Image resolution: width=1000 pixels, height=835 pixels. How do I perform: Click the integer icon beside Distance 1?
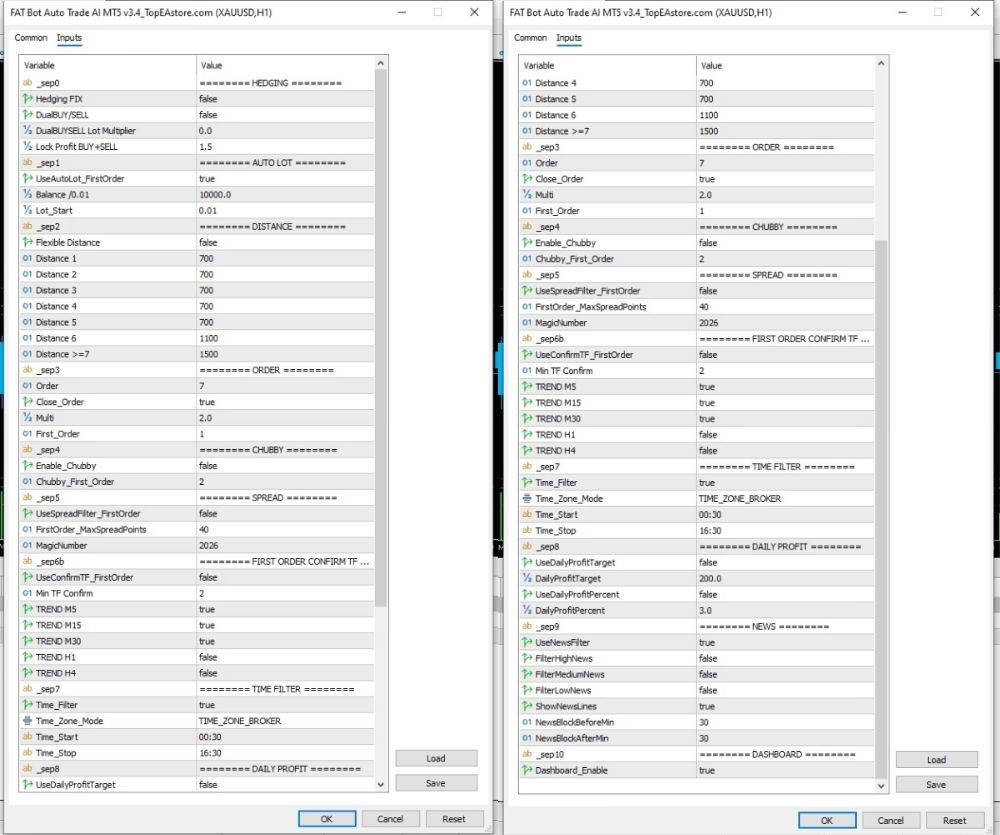[x=27, y=258]
